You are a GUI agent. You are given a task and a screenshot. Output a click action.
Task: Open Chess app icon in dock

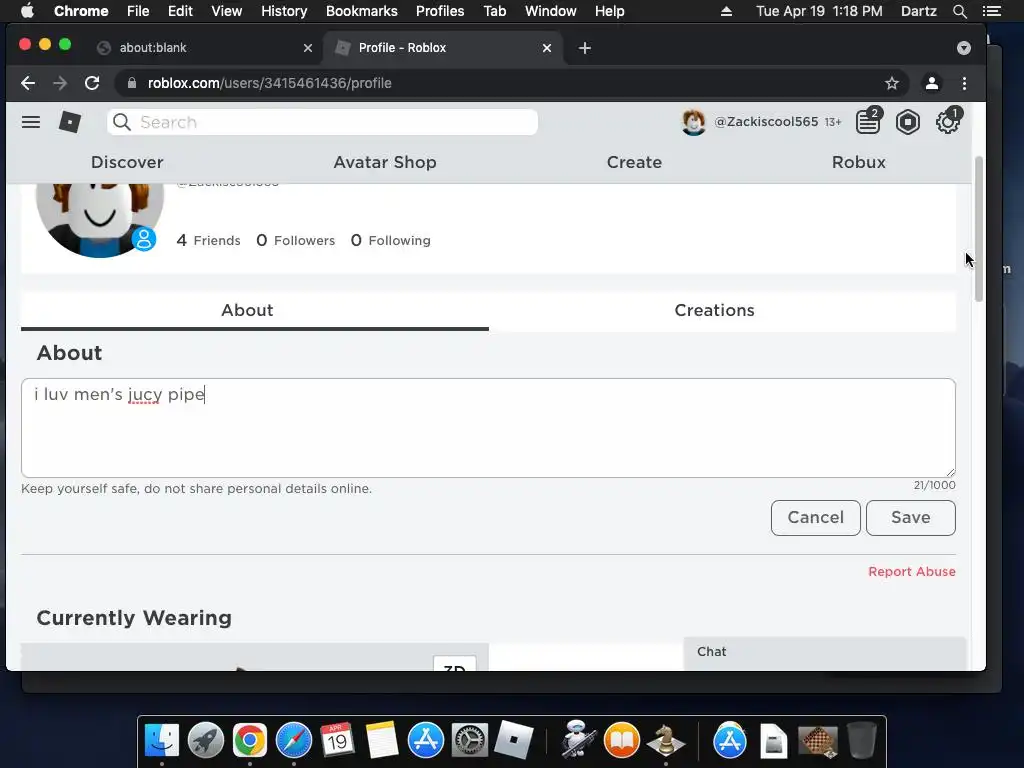[x=665, y=741]
